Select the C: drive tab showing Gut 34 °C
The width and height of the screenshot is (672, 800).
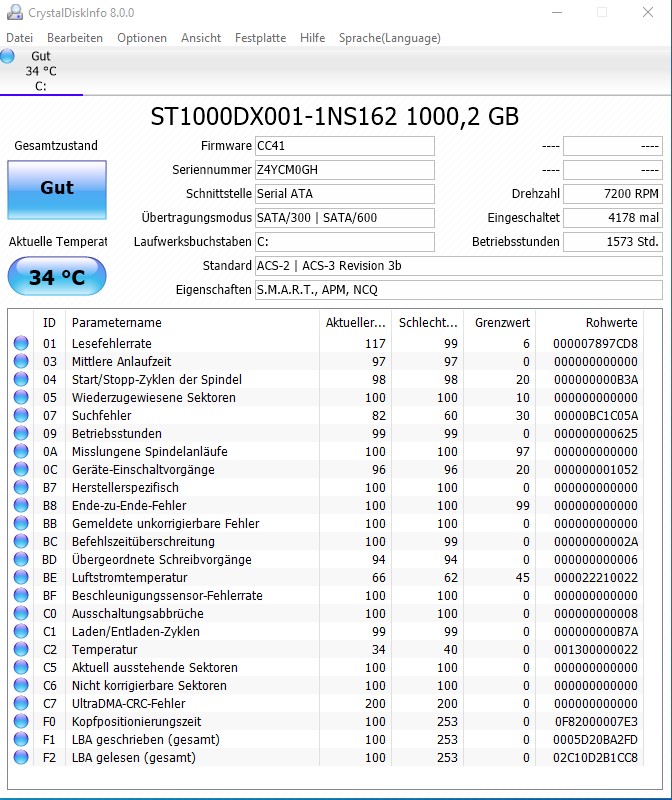41,71
